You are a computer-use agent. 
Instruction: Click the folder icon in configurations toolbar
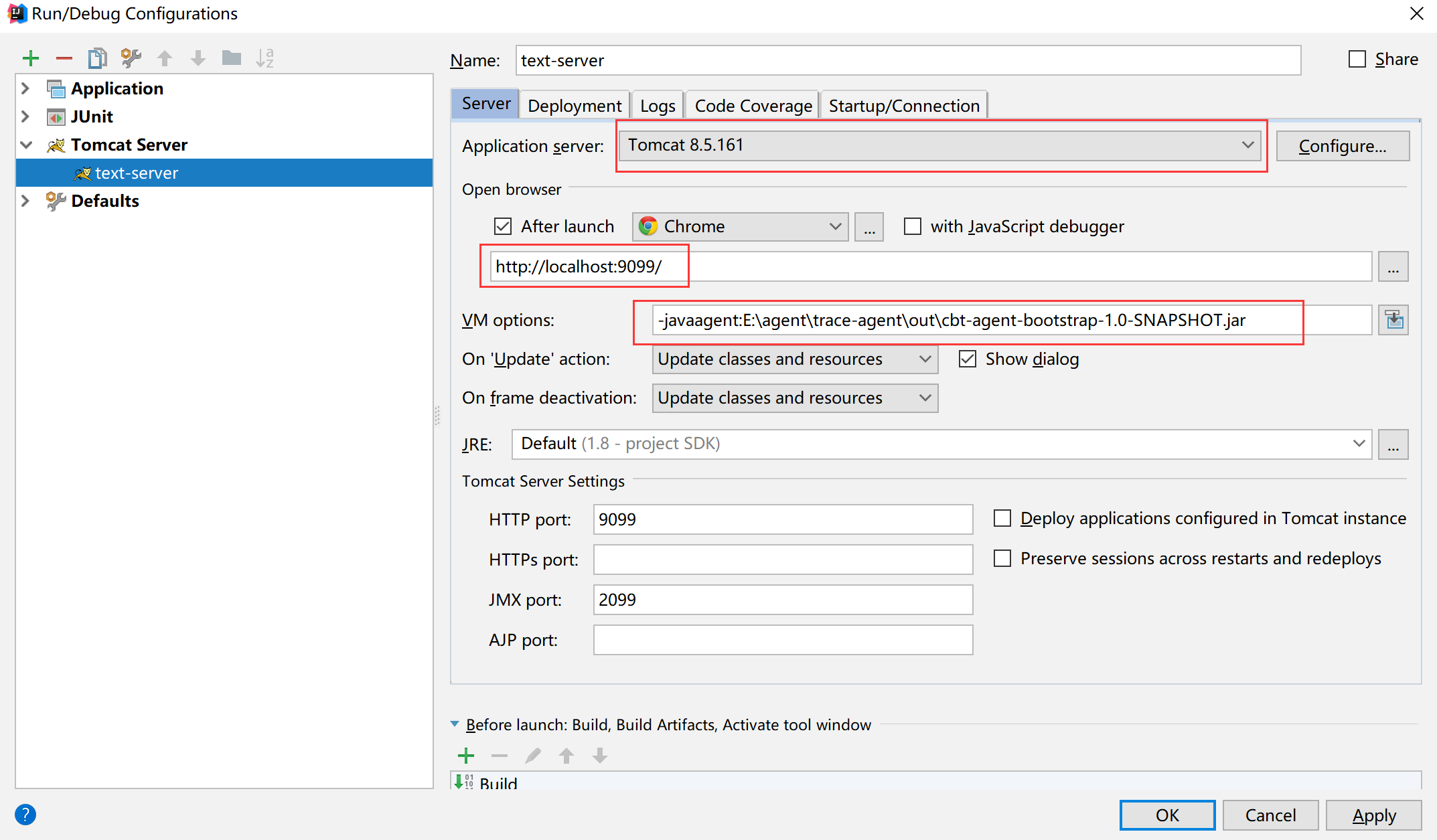[x=232, y=59]
